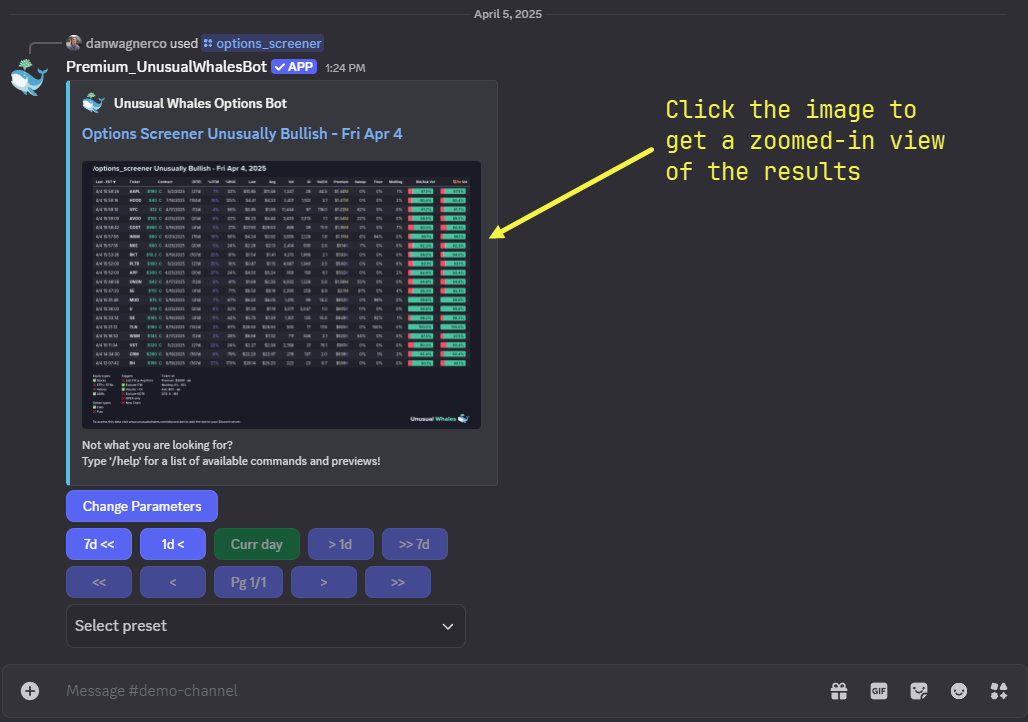Click the Premium_UnusualWhalesBot username
Viewport: 1028px width, 722px height.
click(x=167, y=67)
